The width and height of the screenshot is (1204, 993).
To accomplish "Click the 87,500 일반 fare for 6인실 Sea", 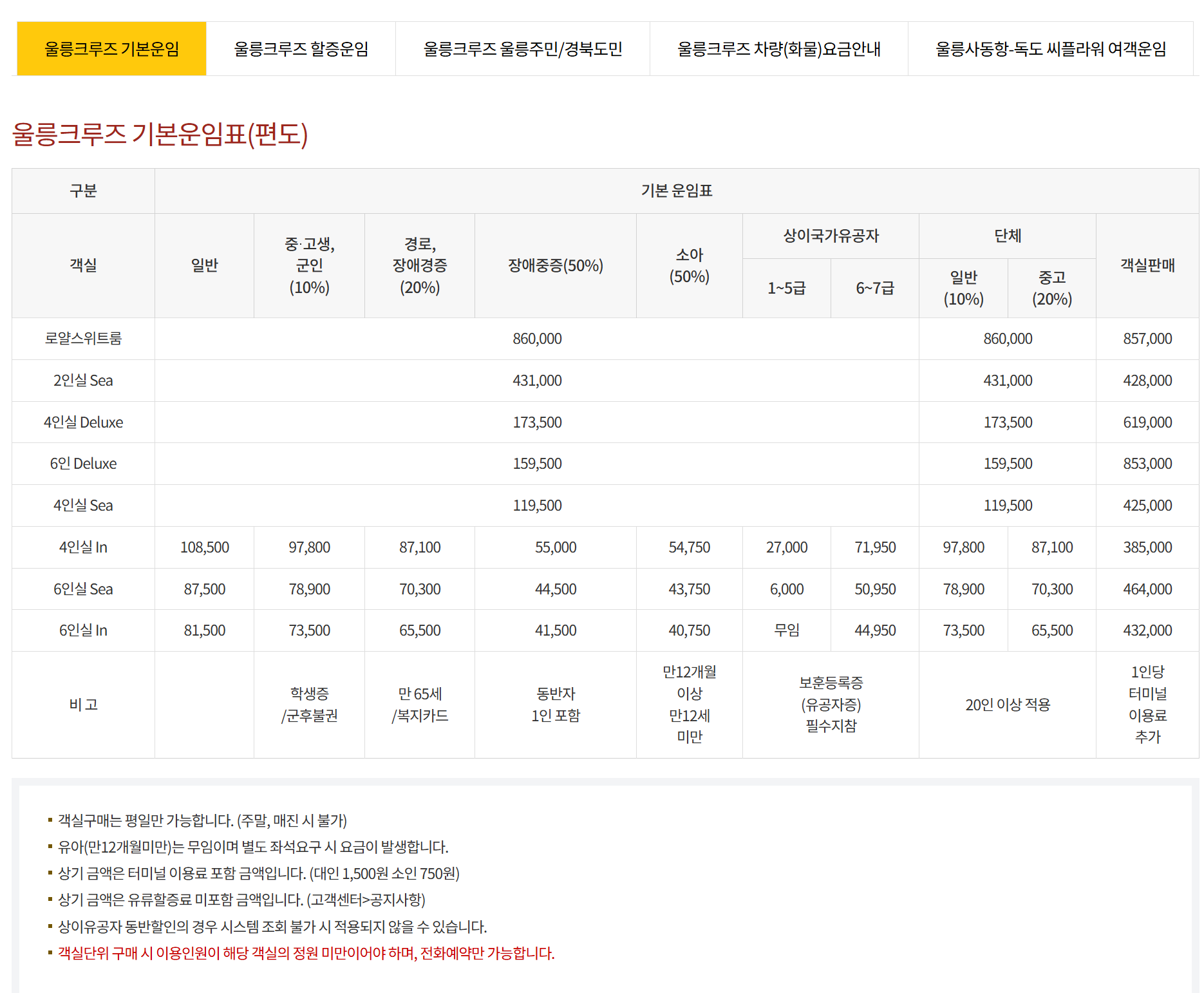I will point(205,589).
